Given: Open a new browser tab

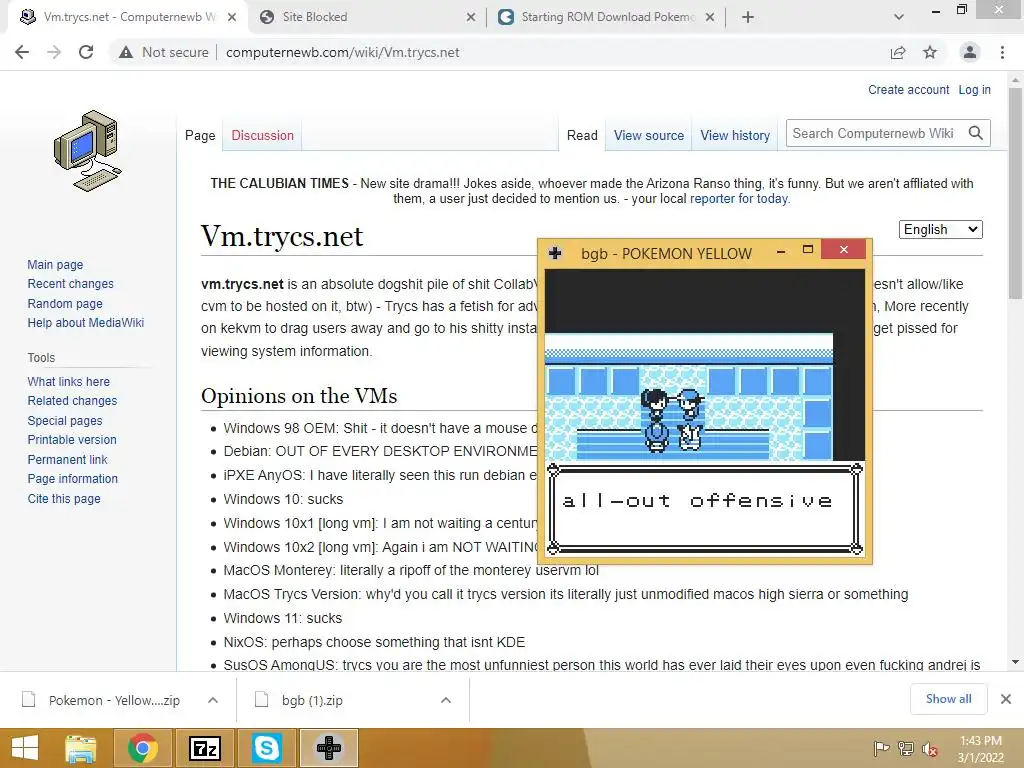Looking at the screenshot, I should coord(748,17).
